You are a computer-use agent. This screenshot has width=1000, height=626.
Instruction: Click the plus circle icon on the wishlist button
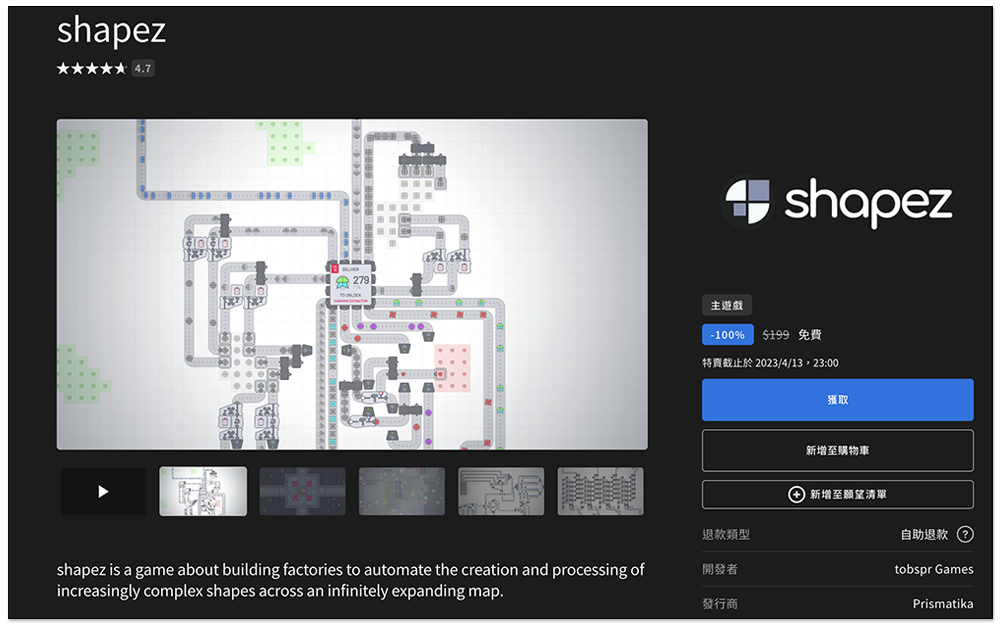[796, 495]
